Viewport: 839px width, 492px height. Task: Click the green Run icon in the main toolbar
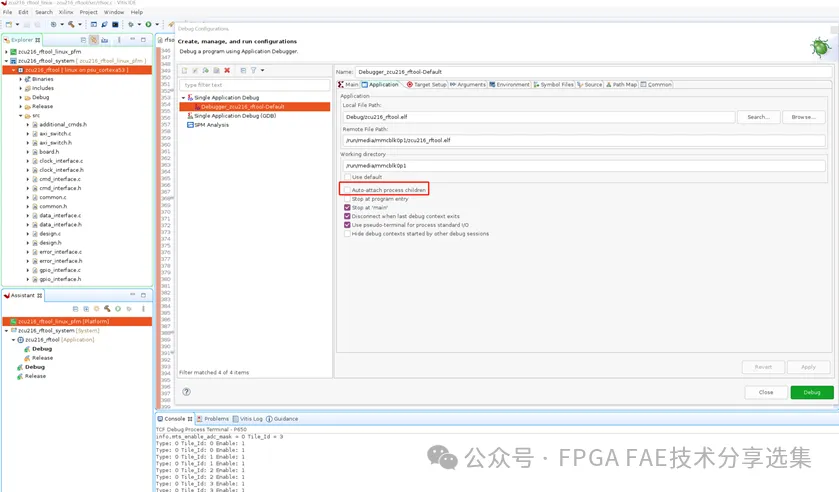pyautogui.click(x=148, y=24)
